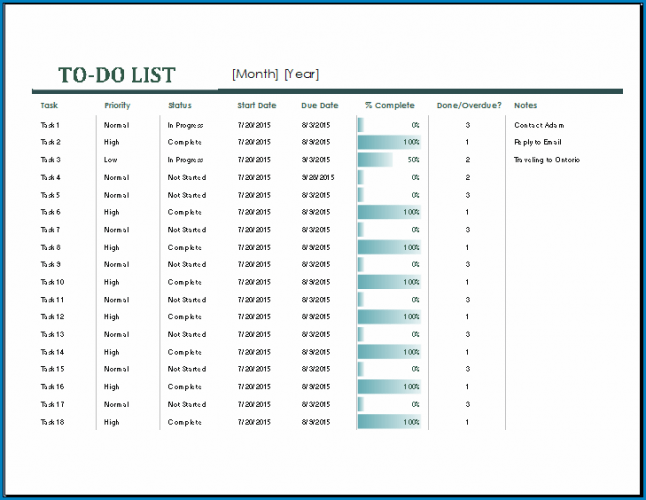Click Task 10's High priority cell

(x=111, y=282)
